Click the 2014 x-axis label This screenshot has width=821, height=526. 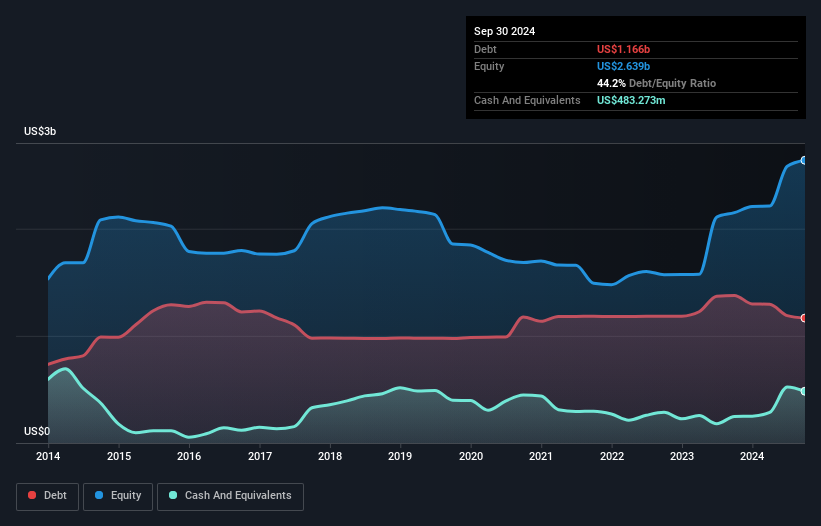click(x=48, y=456)
